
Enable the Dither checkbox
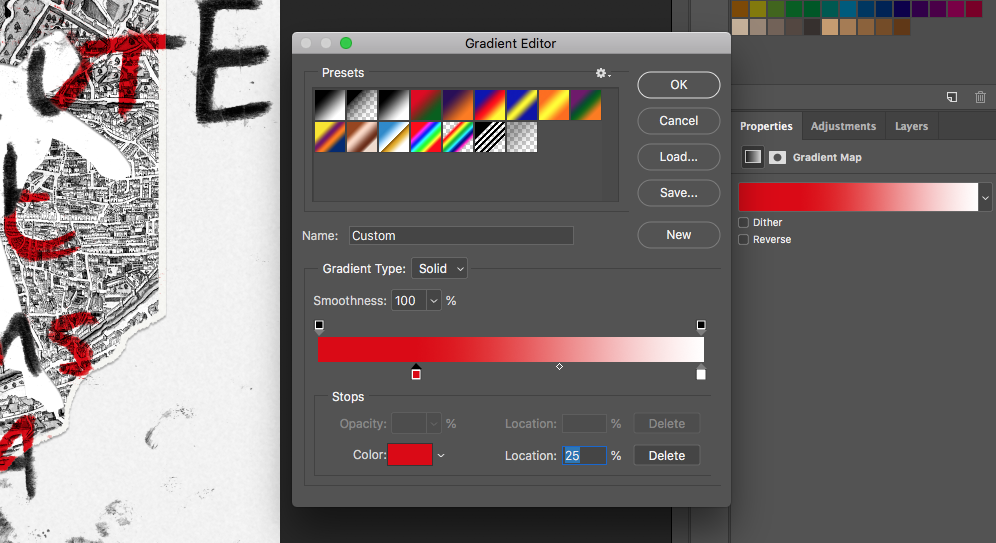[743, 222]
